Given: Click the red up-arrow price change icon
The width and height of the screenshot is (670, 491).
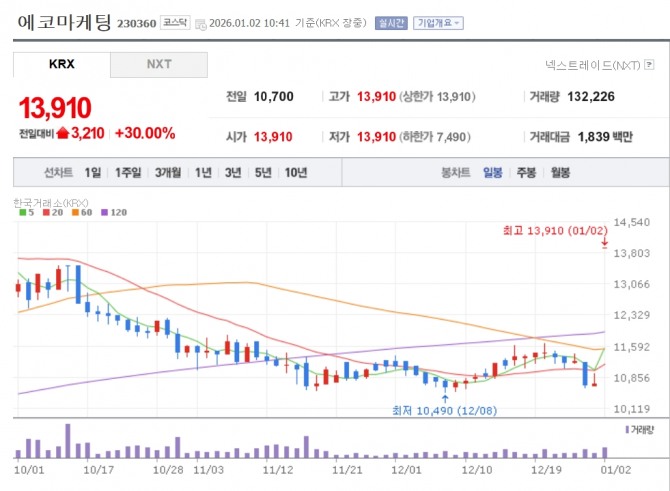Looking at the screenshot, I should 63,133.
